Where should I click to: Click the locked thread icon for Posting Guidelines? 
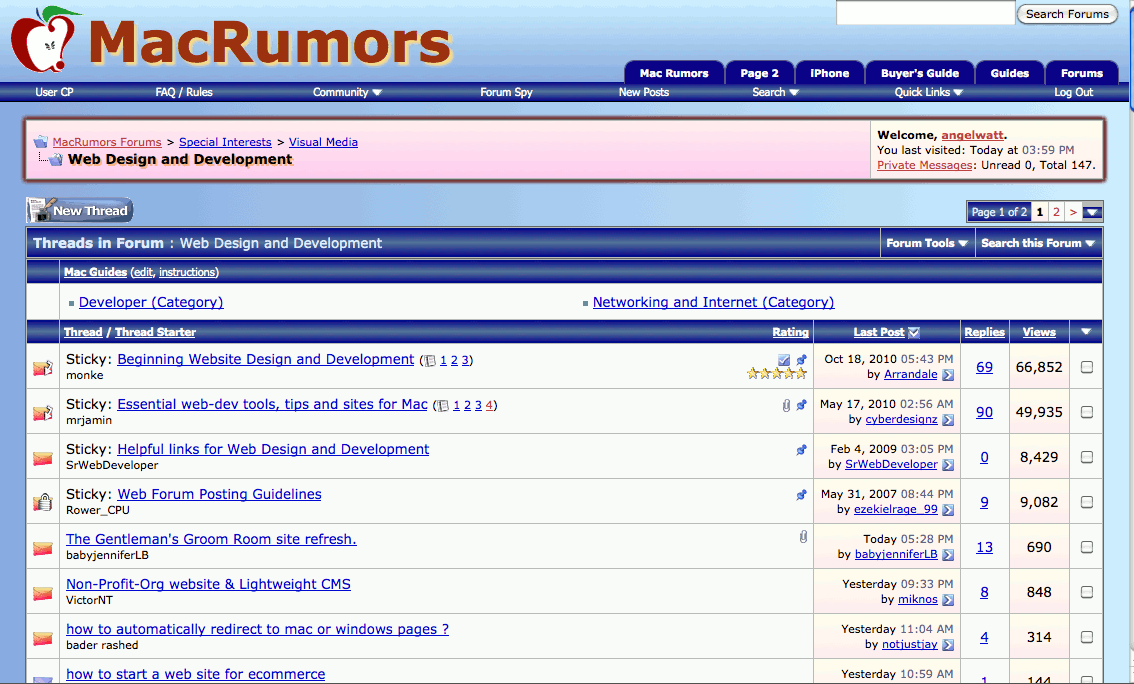coord(43,502)
